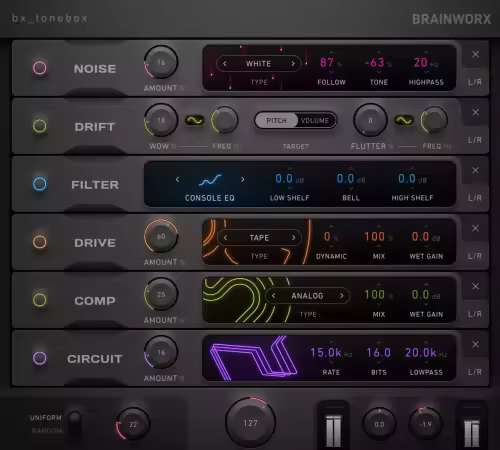This screenshot has width=500, height=450.
Task: Remove the CIRCUIT module with X
Action: pyautogui.click(x=475, y=344)
